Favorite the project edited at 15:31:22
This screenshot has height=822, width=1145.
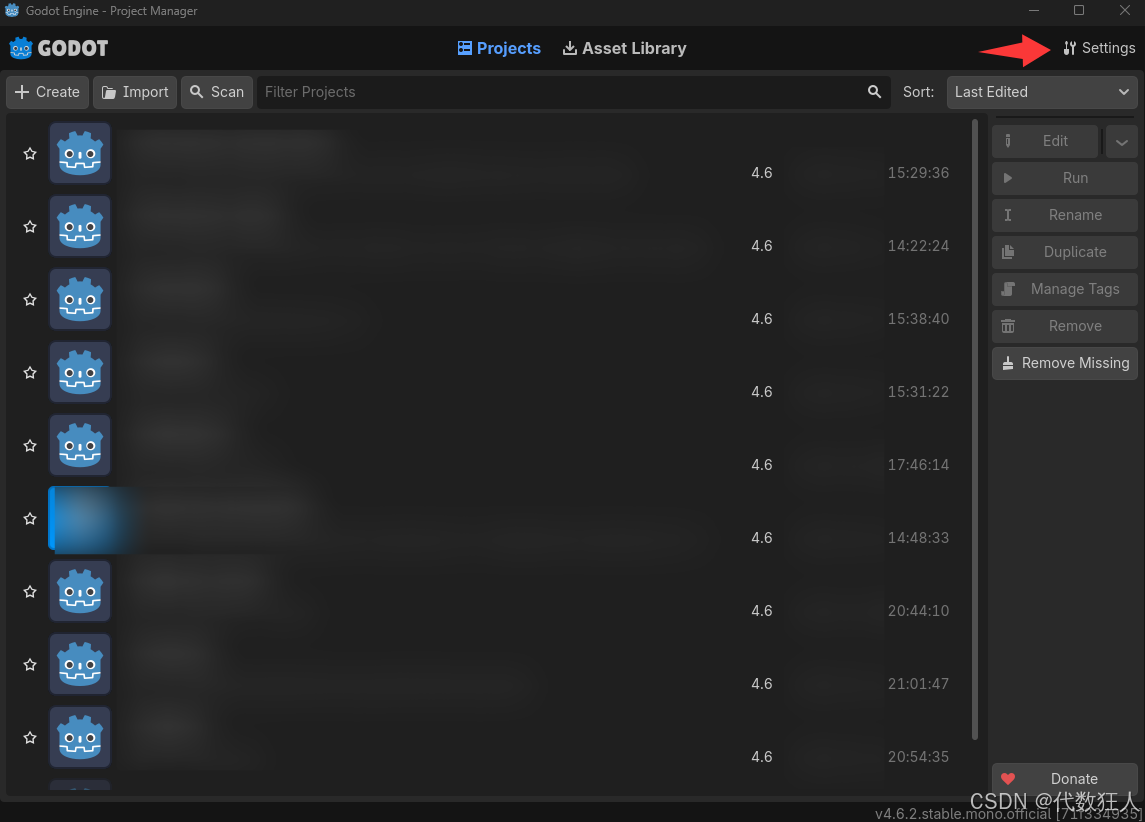coord(30,372)
